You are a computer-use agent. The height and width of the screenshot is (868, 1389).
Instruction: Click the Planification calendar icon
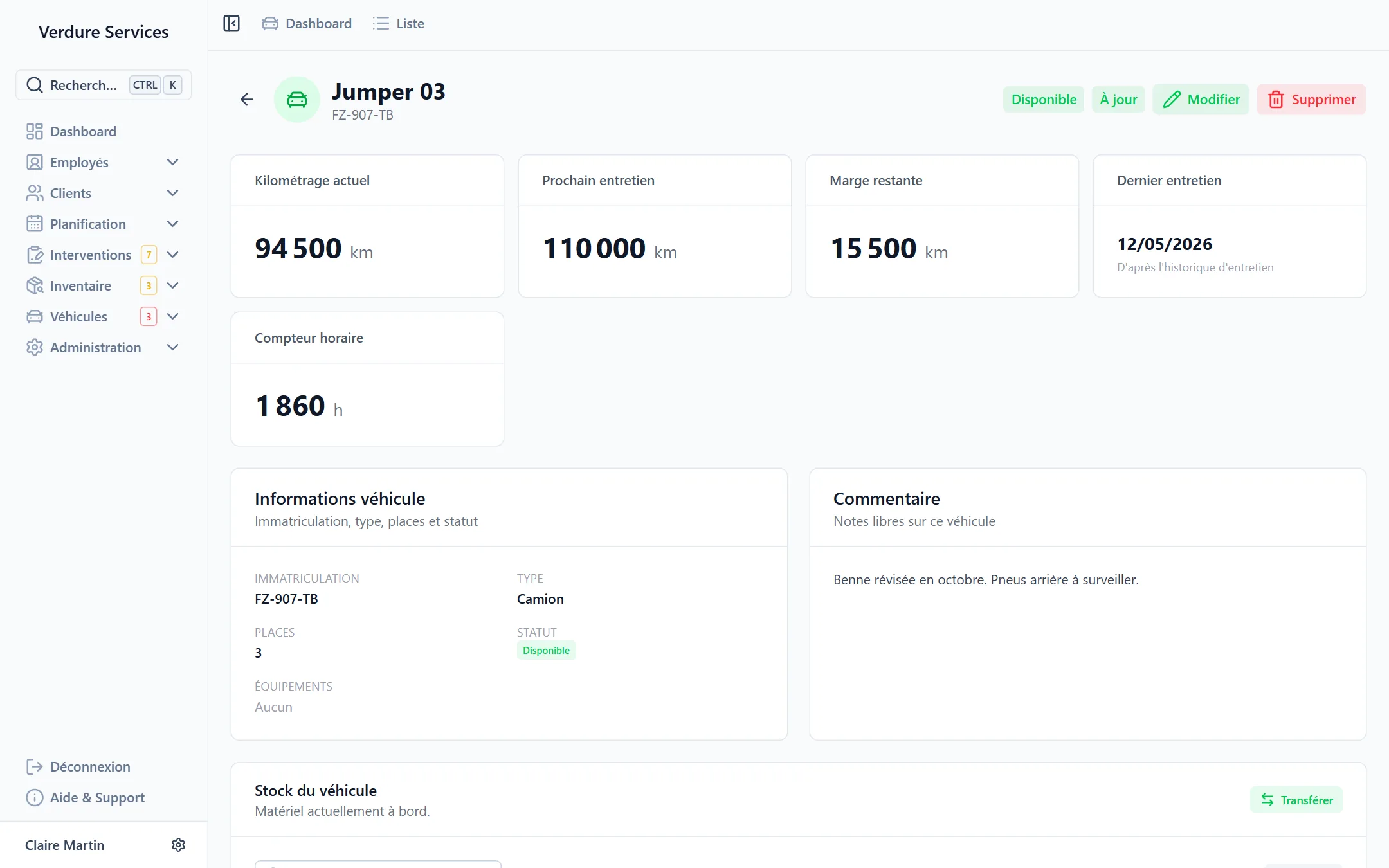pos(35,224)
